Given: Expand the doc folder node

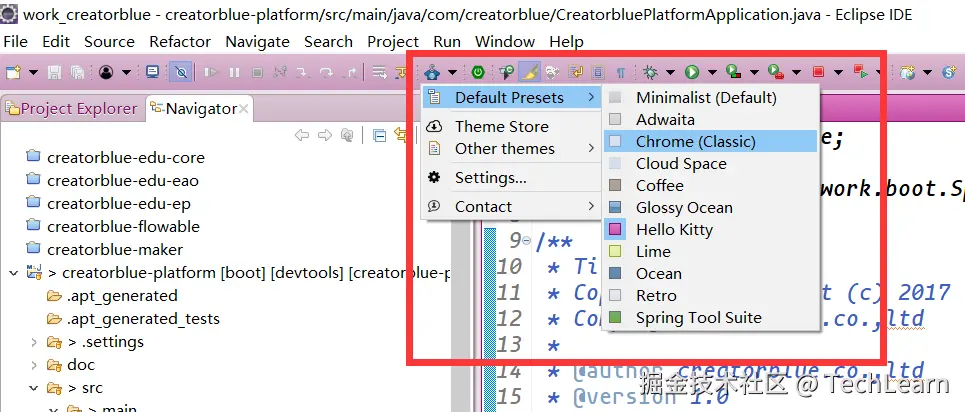Looking at the screenshot, I should (x=34, y=365).
